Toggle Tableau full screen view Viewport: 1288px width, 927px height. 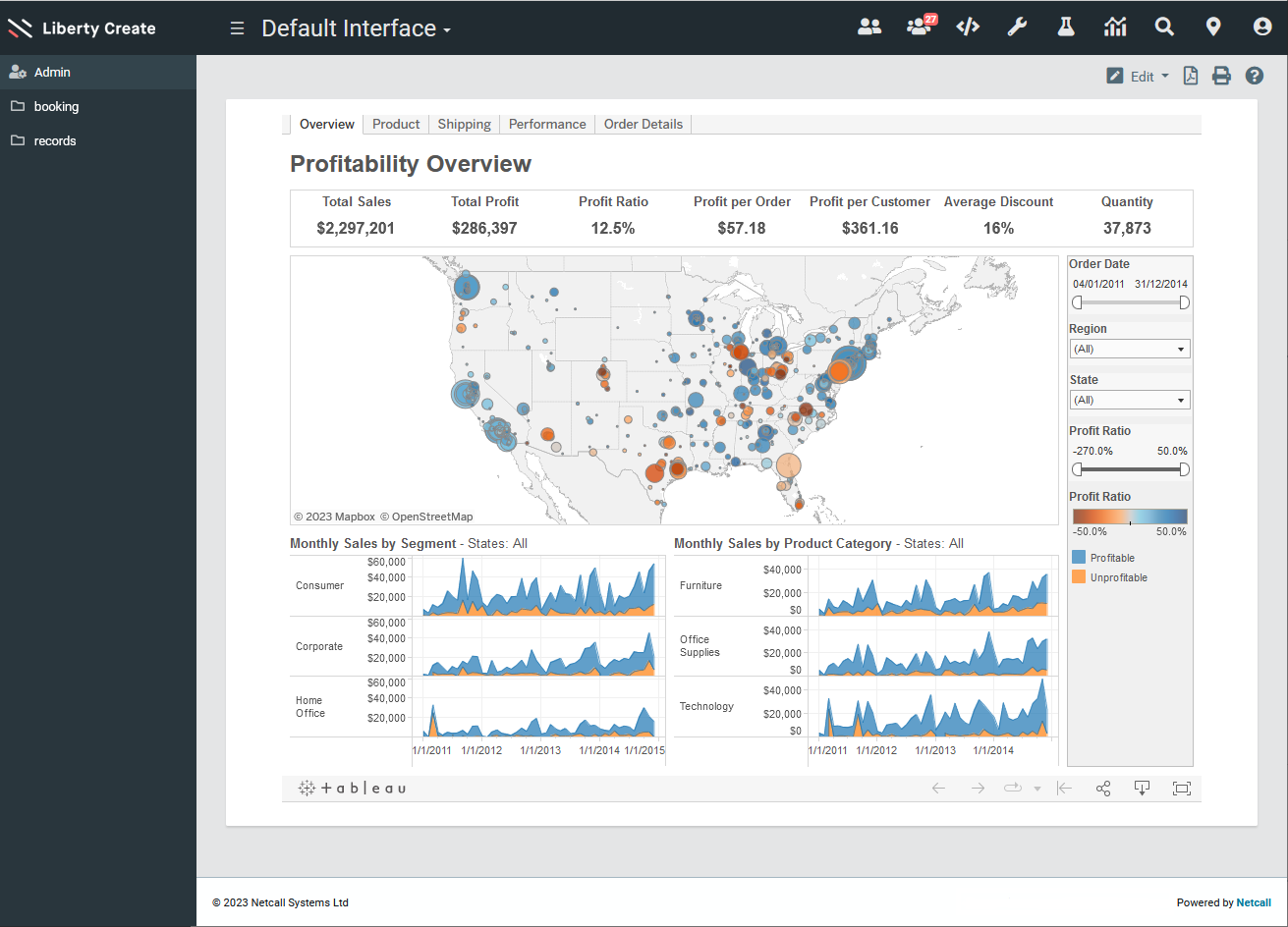(1181, 789)
